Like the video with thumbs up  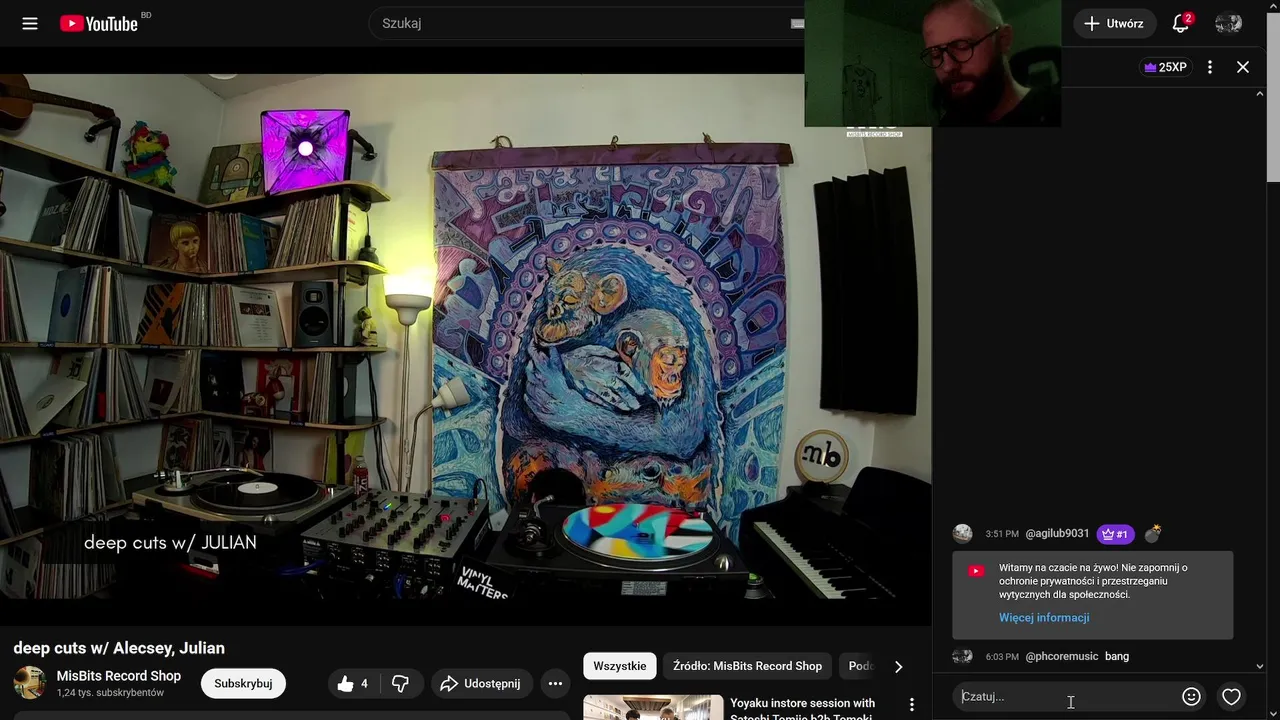tap(353, 683)
